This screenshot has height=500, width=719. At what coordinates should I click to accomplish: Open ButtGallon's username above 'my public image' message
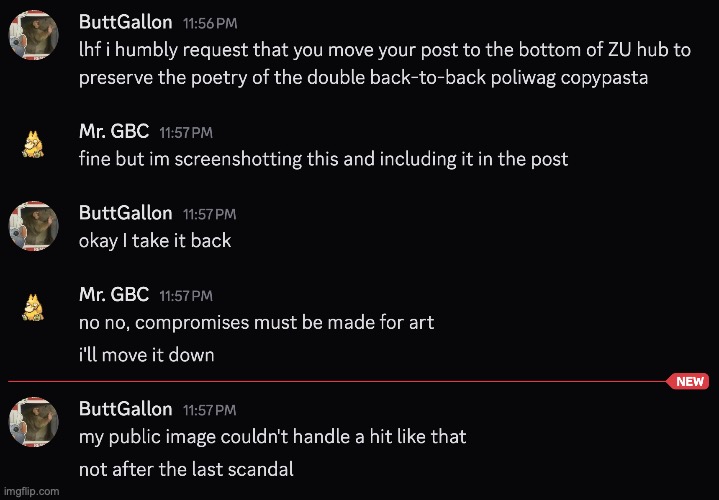click(125, 408)
